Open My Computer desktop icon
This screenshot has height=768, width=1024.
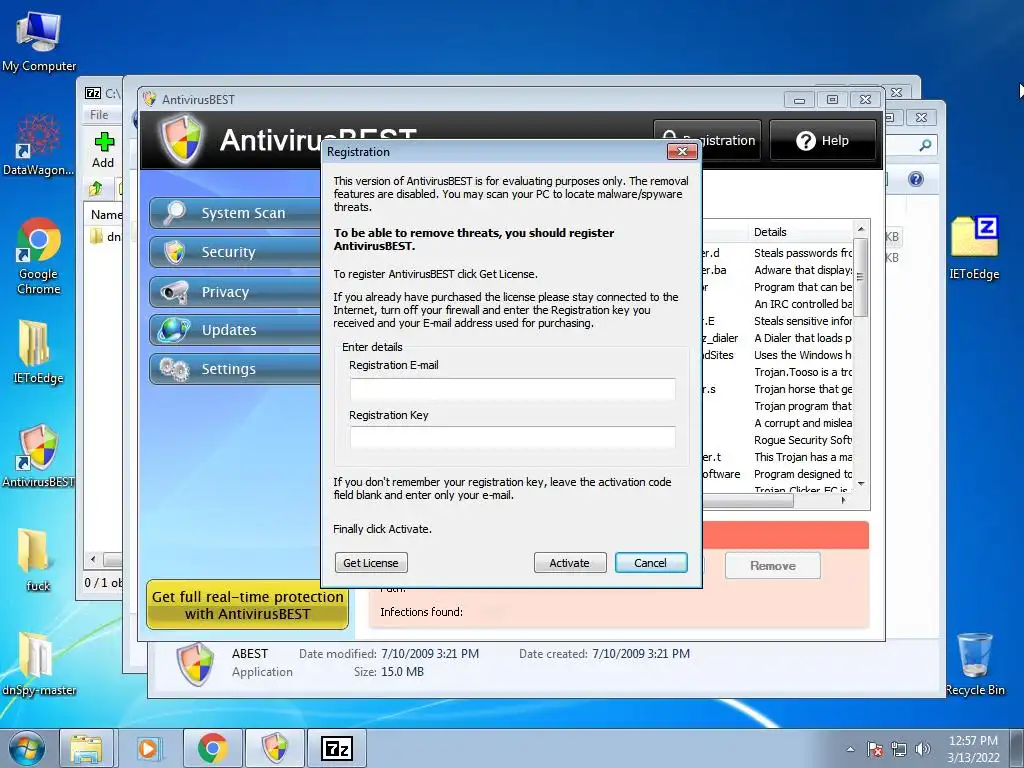pyautogui.click(x=39, y=41)
